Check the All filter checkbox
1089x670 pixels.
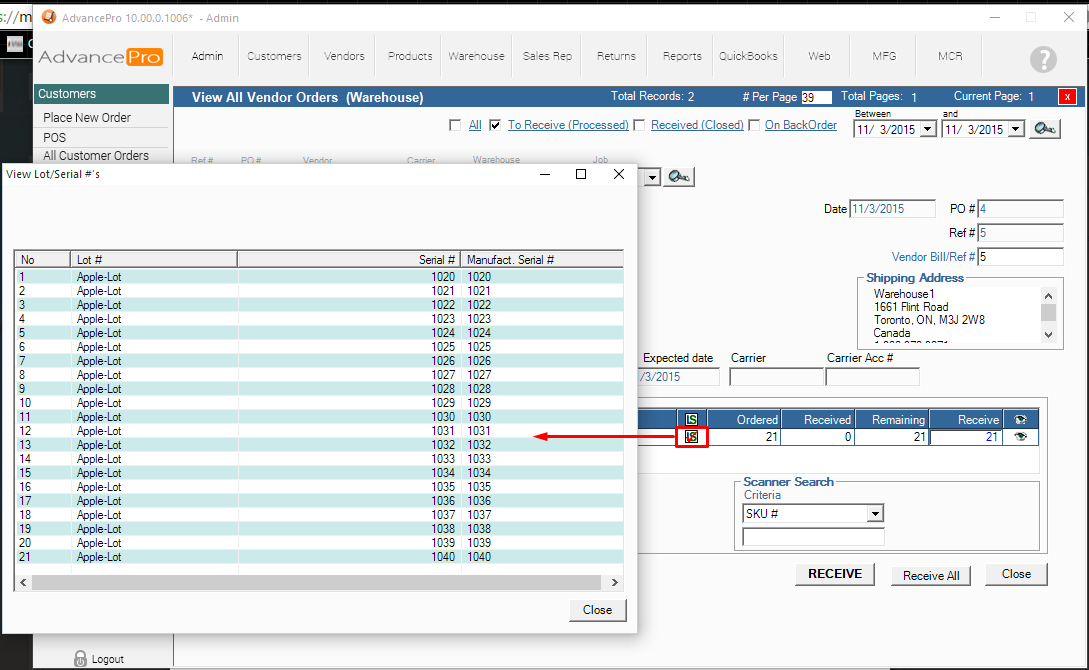(455, 125)
